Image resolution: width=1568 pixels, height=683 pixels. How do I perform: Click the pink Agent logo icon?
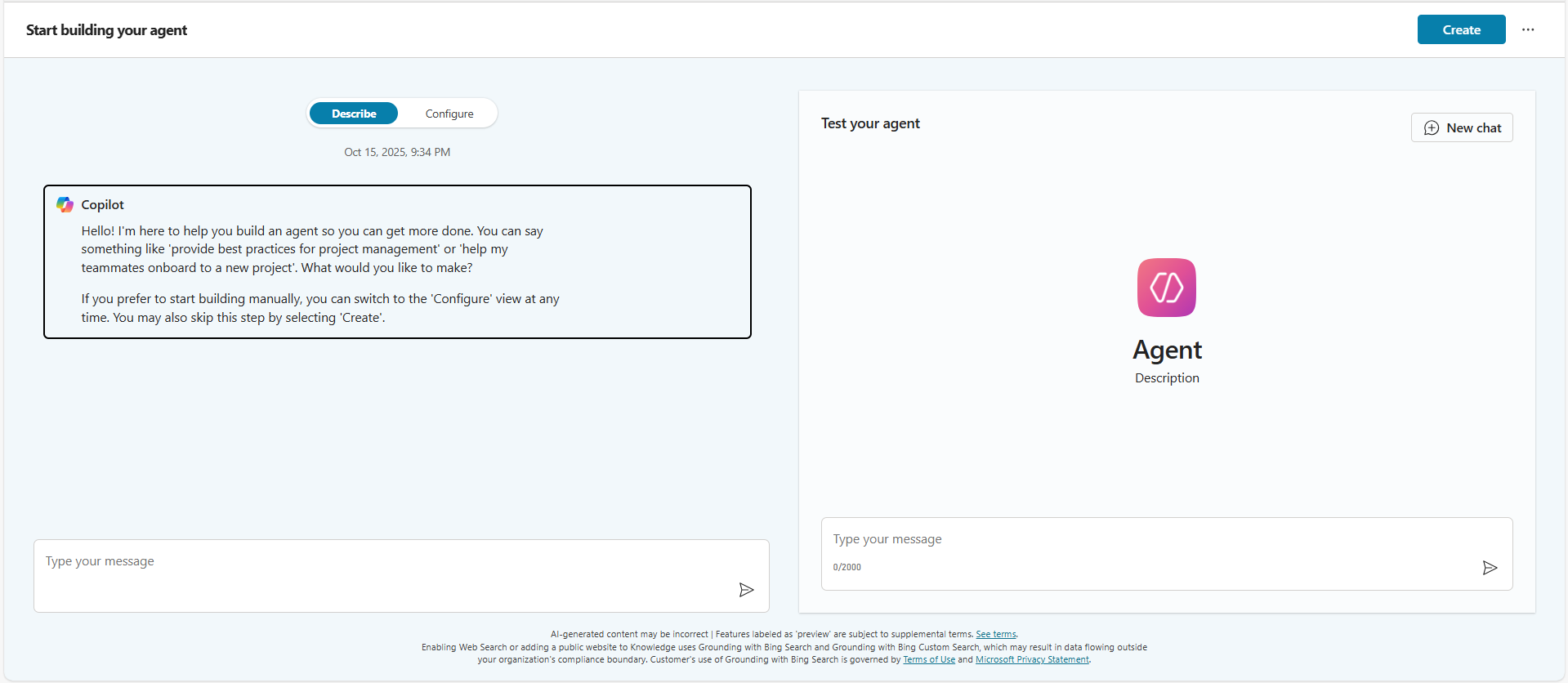(x=1166, y=288)
